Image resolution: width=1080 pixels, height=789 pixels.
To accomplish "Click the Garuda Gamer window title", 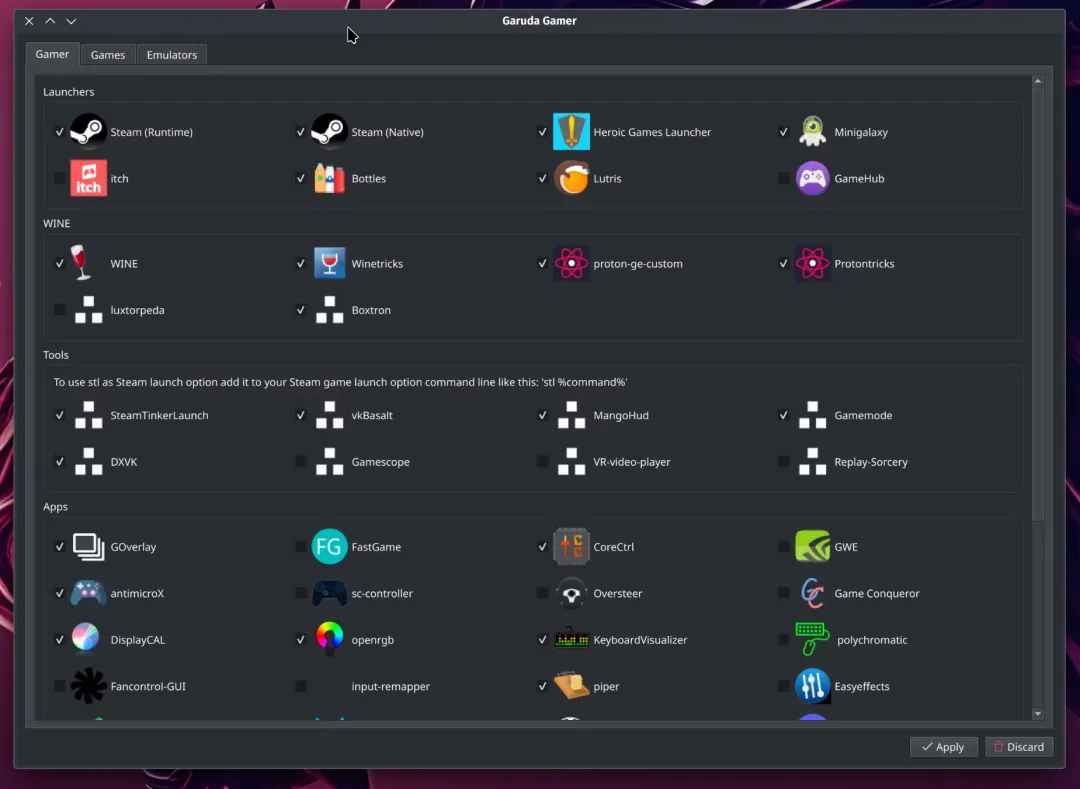I will 539,21.
